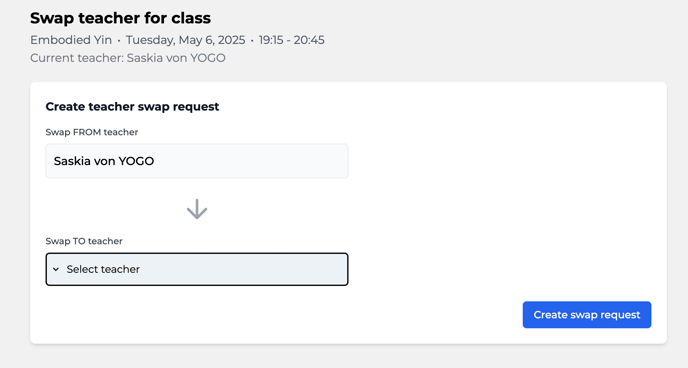Click Saskia von YOGO in the Current teacher line
Image resolution: width=688 pixels, height=368 pixels.
[176, 58]
